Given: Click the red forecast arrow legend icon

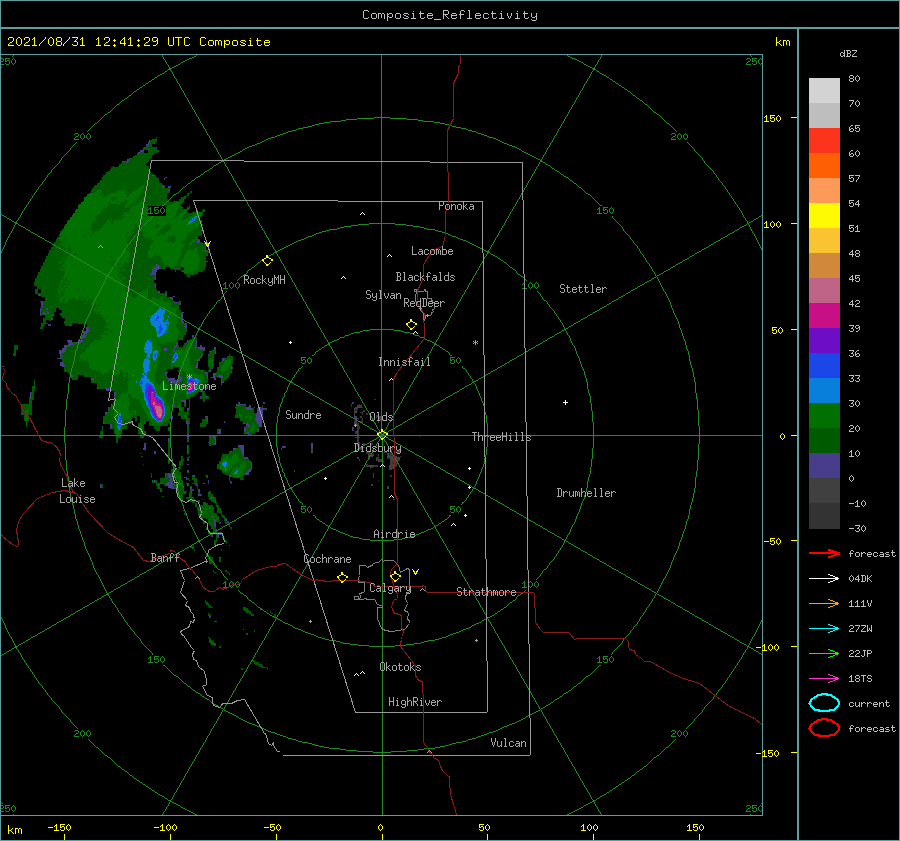Looking at the screenshot, I should (824, 553).
